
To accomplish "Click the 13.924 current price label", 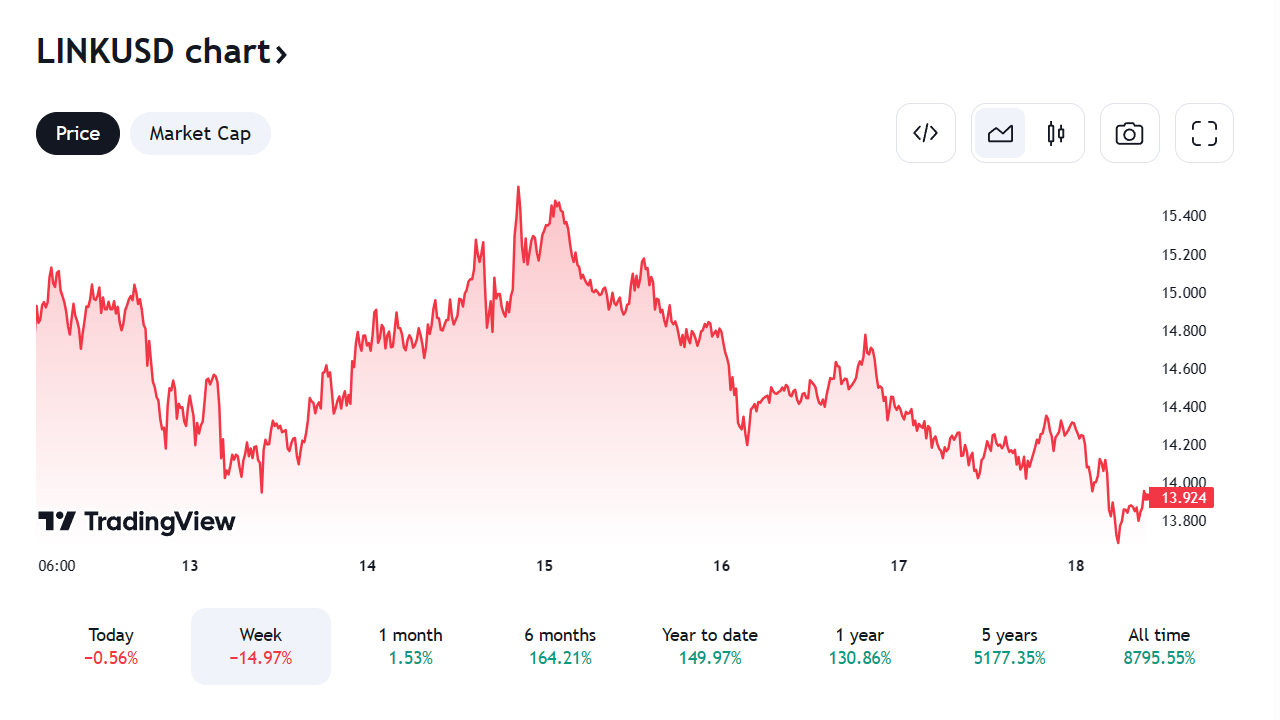I will pos(1181,497).
